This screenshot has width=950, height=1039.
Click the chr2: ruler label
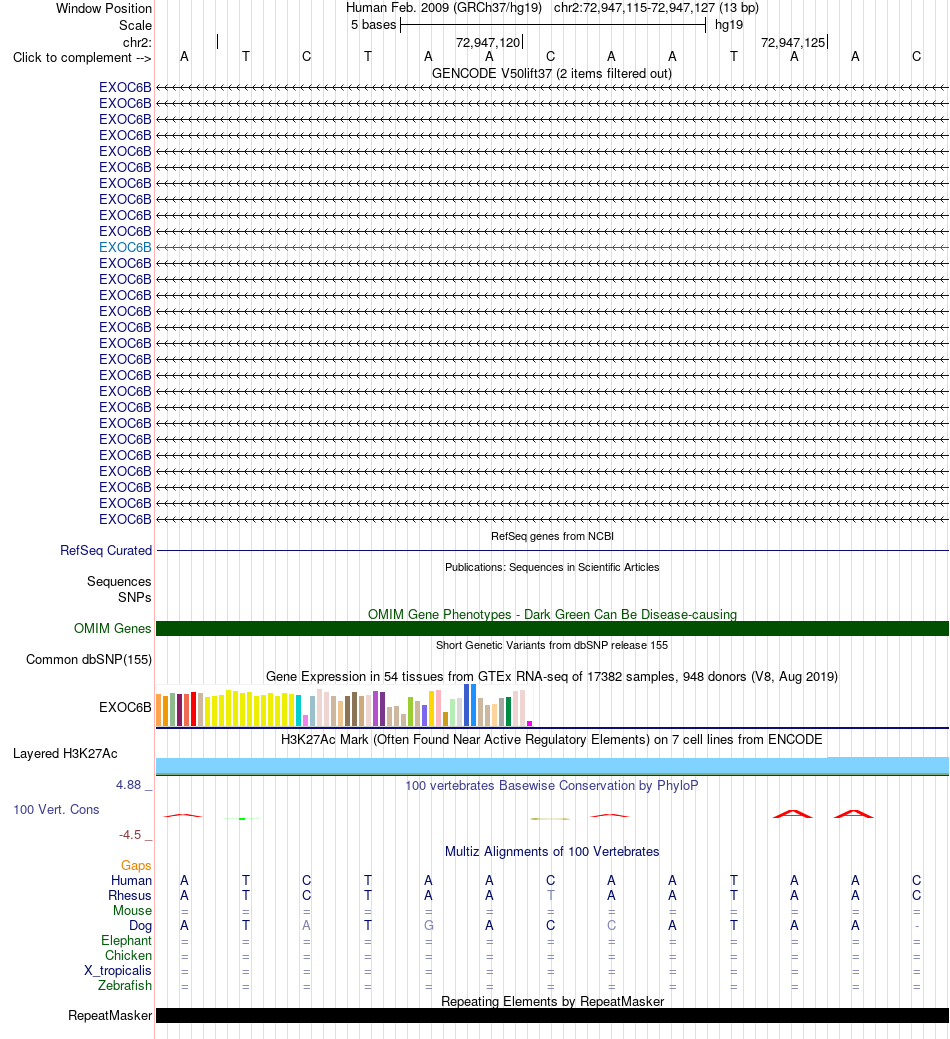[137, 42]
